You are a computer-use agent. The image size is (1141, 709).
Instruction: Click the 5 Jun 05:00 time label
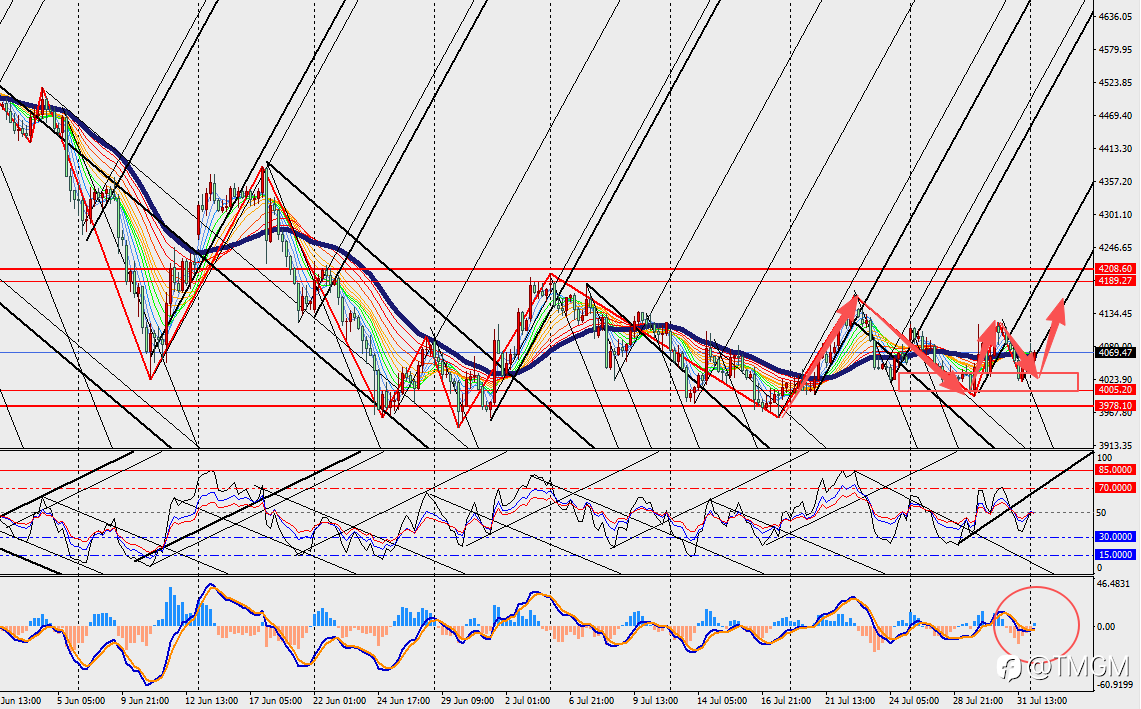click(x=81, y=701)
